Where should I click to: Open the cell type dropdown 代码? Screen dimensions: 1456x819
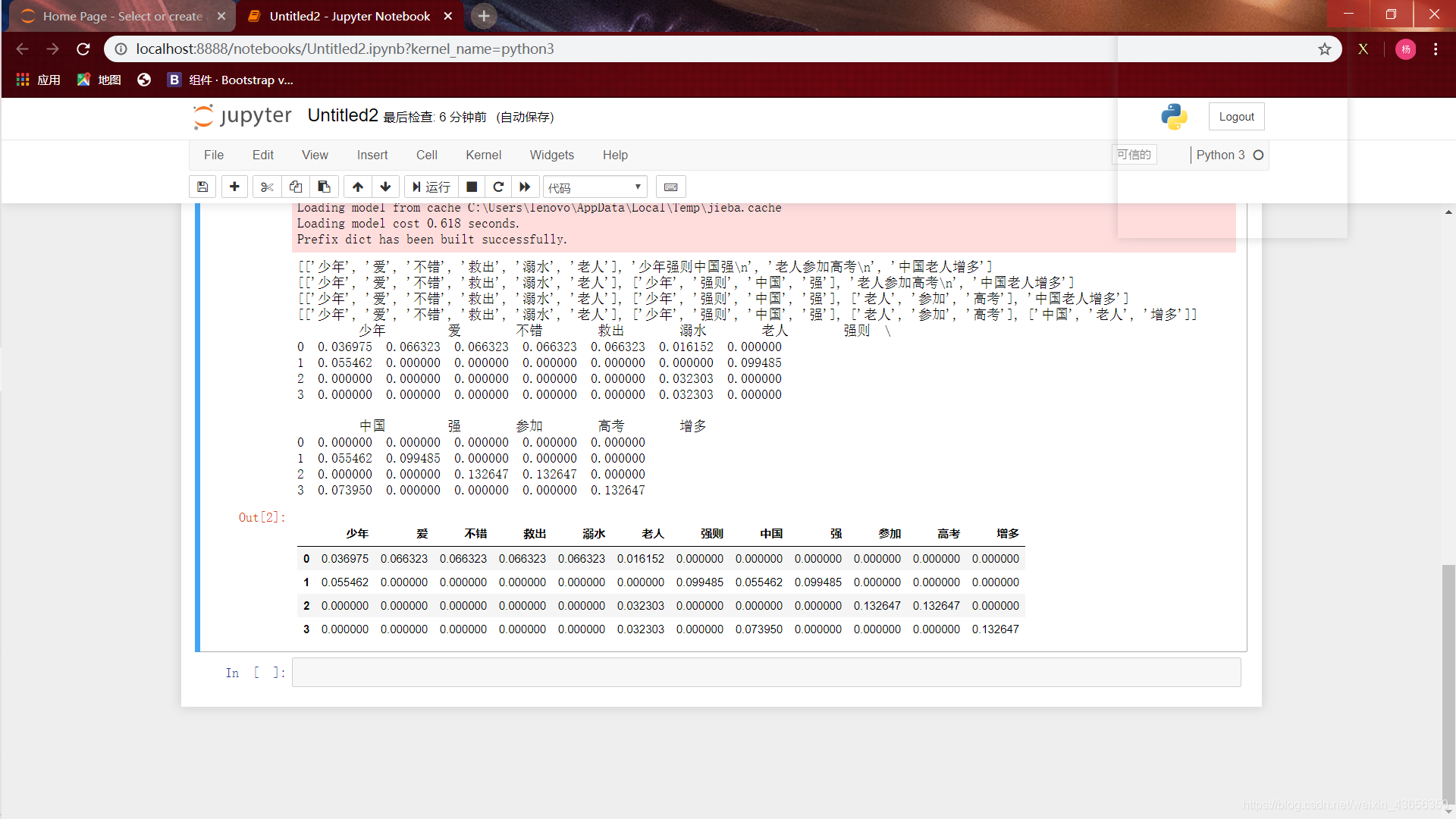[595, 187]
